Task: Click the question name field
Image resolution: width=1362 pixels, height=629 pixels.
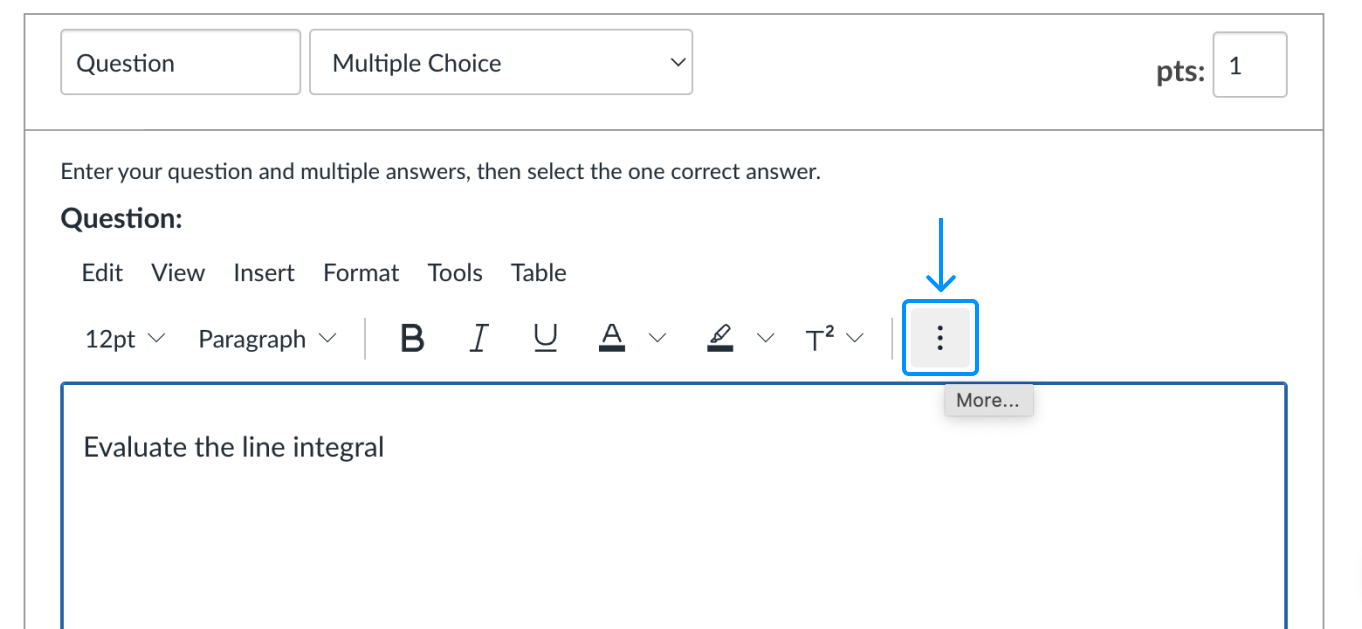Action: pyautogui.click(x=180, y=63)
